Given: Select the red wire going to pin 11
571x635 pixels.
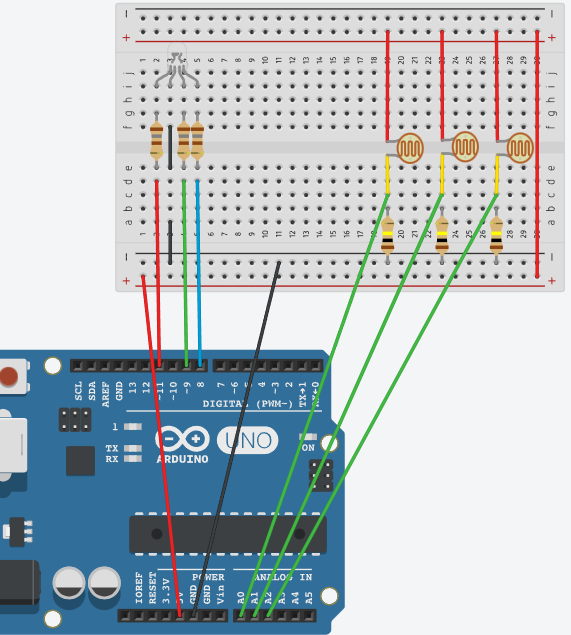Looking at the screenshot, I should pos(158,273).
